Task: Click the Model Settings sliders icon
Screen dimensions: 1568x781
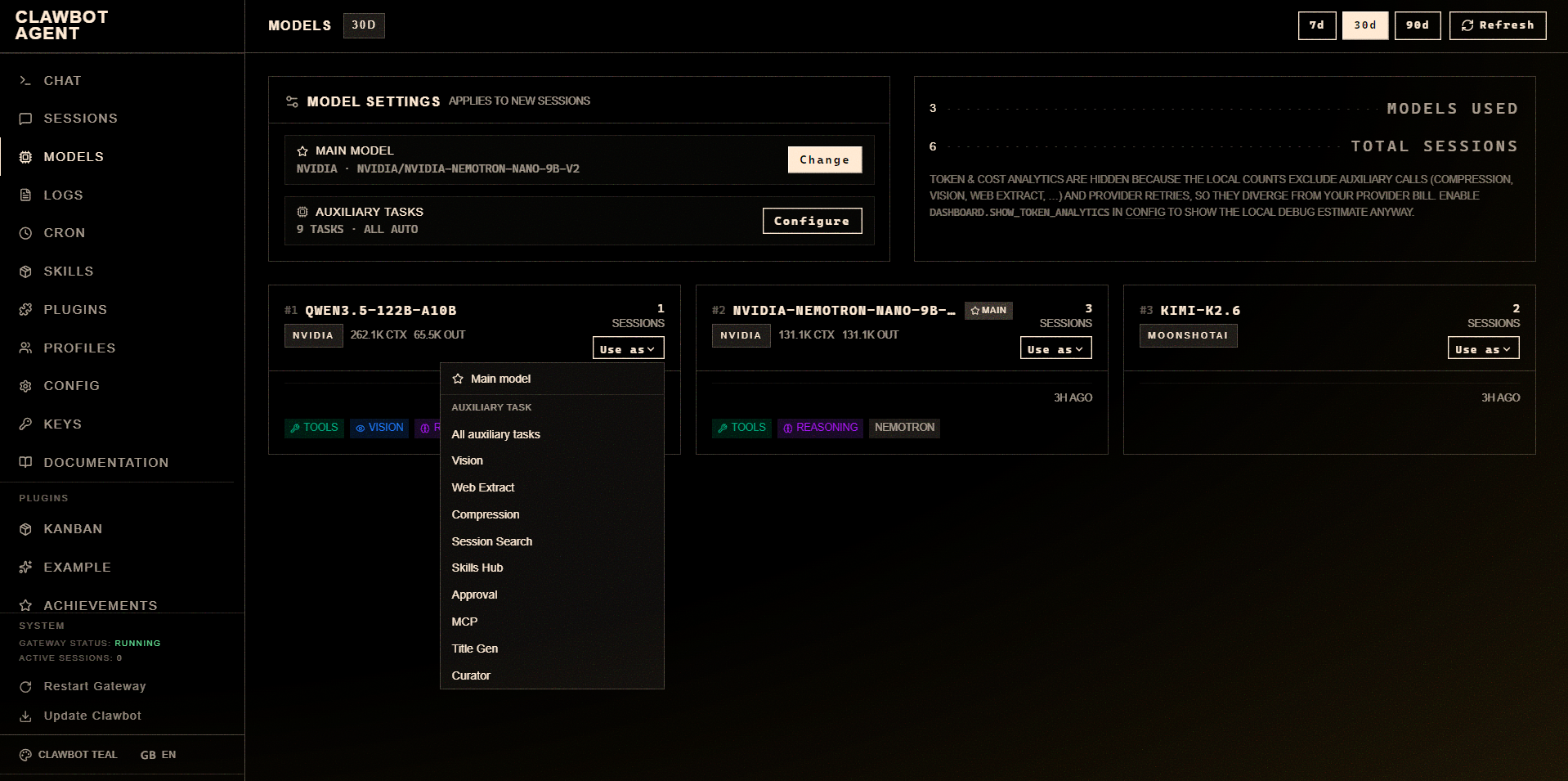Action: point(292,101)
